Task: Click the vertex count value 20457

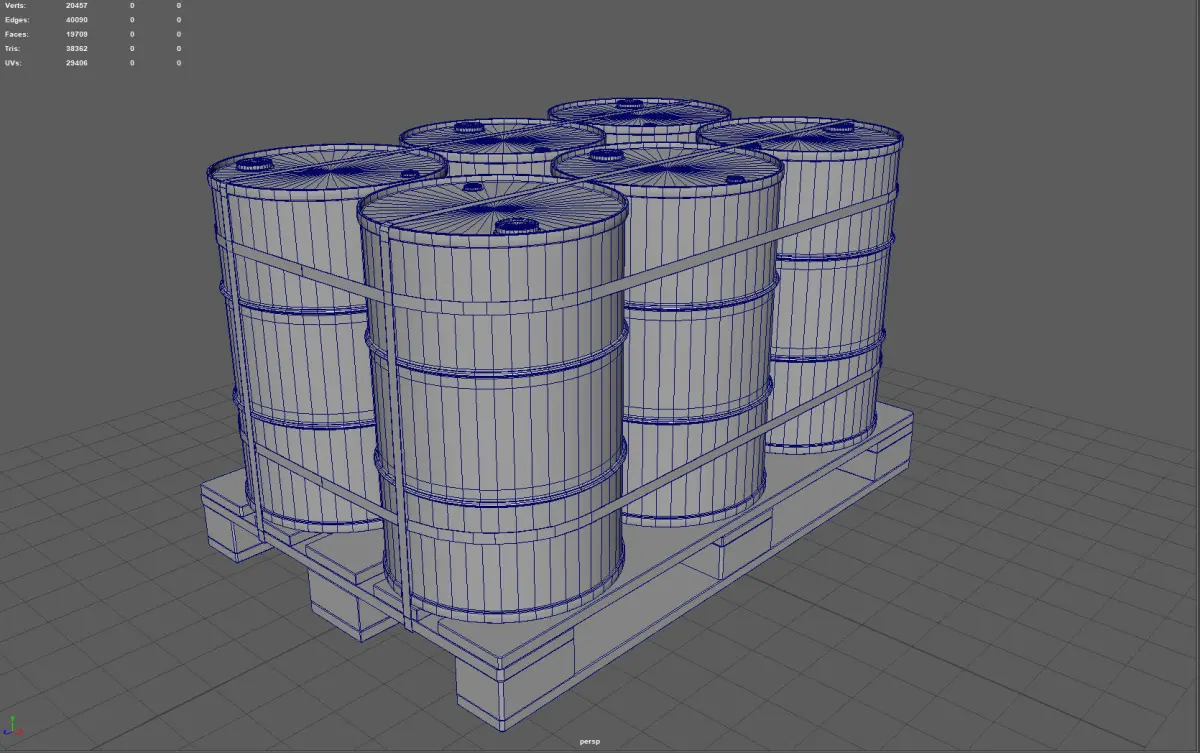Action: (77, 6)
